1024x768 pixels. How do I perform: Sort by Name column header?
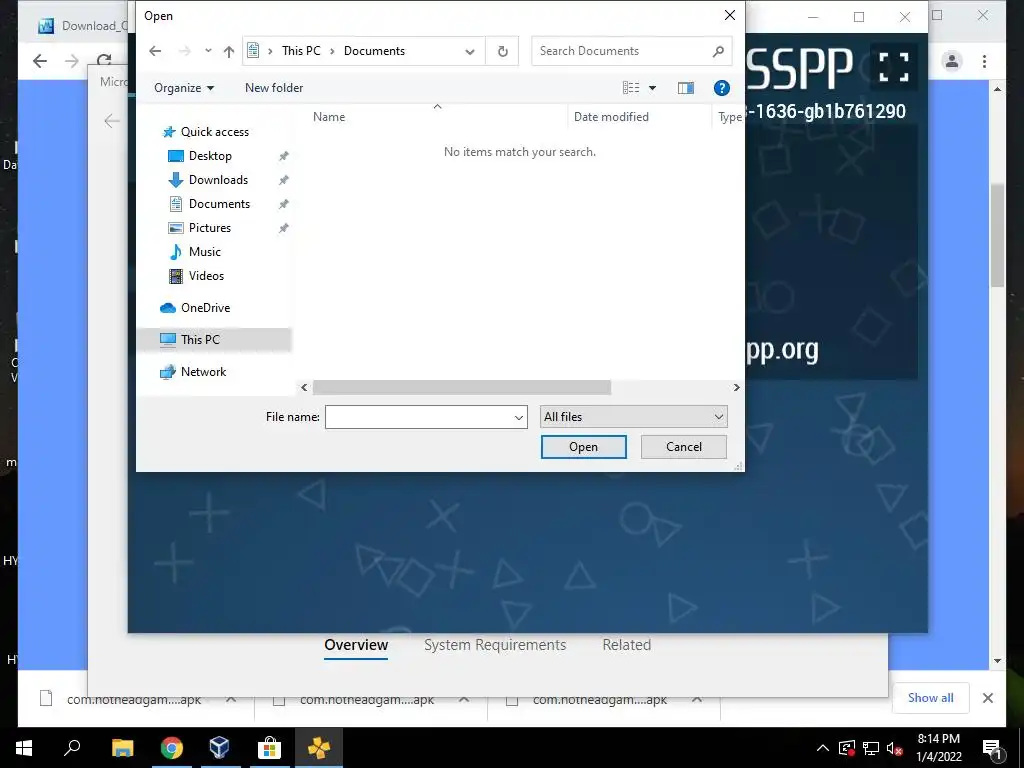click(x=329, y=117)
